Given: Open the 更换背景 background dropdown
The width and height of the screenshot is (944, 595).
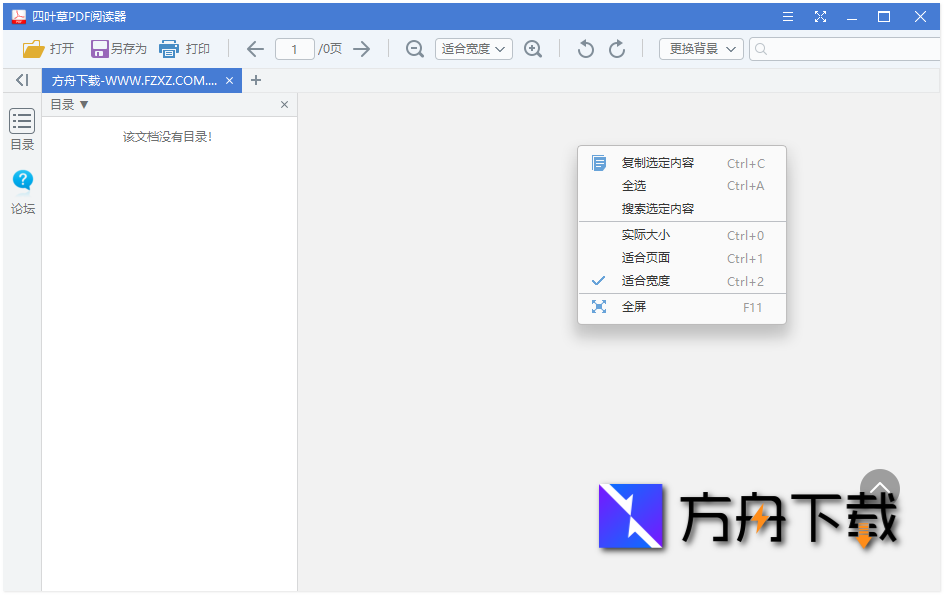Looking at the screenshot, I should (700, 48).
